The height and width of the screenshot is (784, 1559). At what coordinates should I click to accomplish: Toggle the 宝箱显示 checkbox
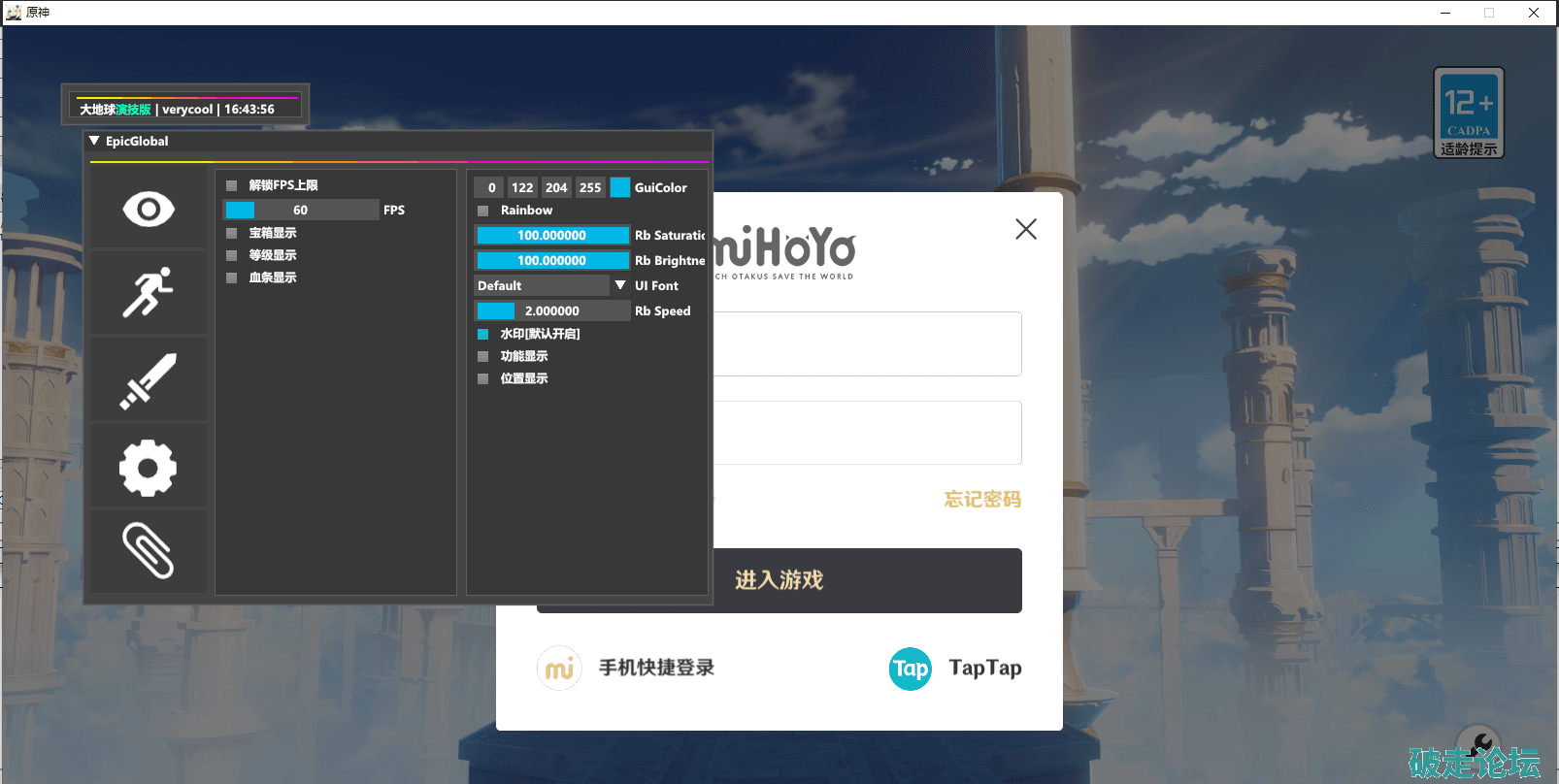232,233
